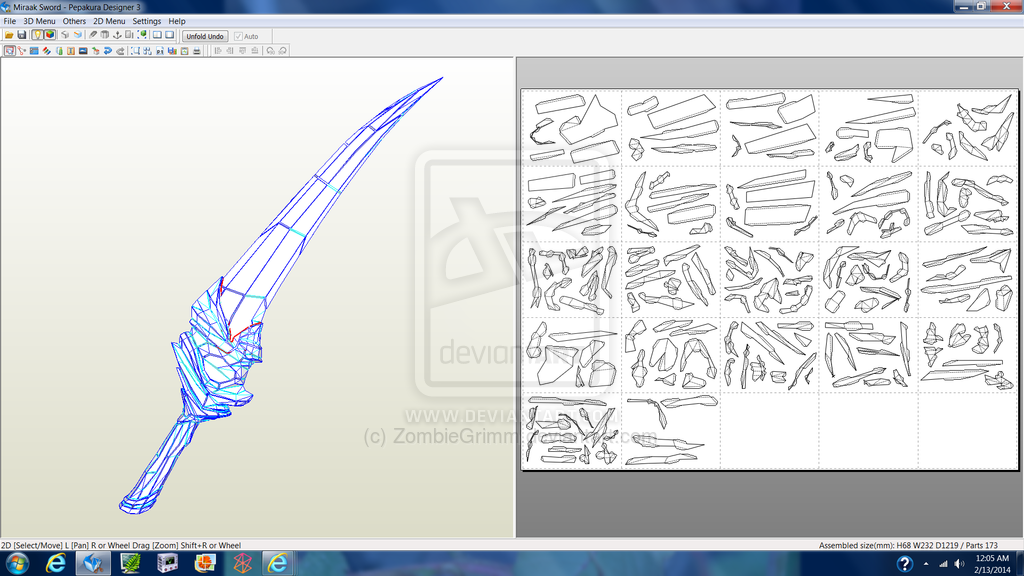Click the blue red bar chart icon
This screenshot has height=576, width=1024.
point(172,50)
